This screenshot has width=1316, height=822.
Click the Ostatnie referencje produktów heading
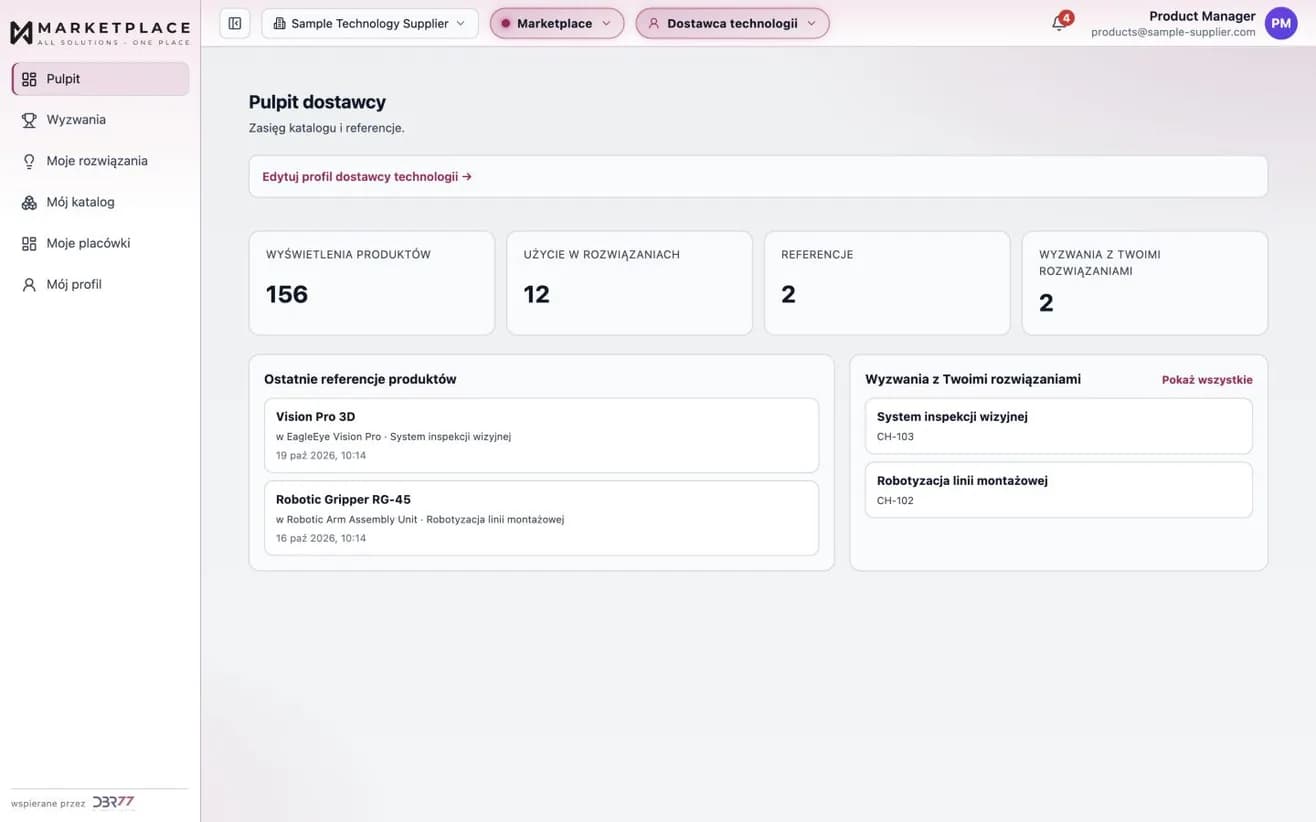click(x=360, y=379)
